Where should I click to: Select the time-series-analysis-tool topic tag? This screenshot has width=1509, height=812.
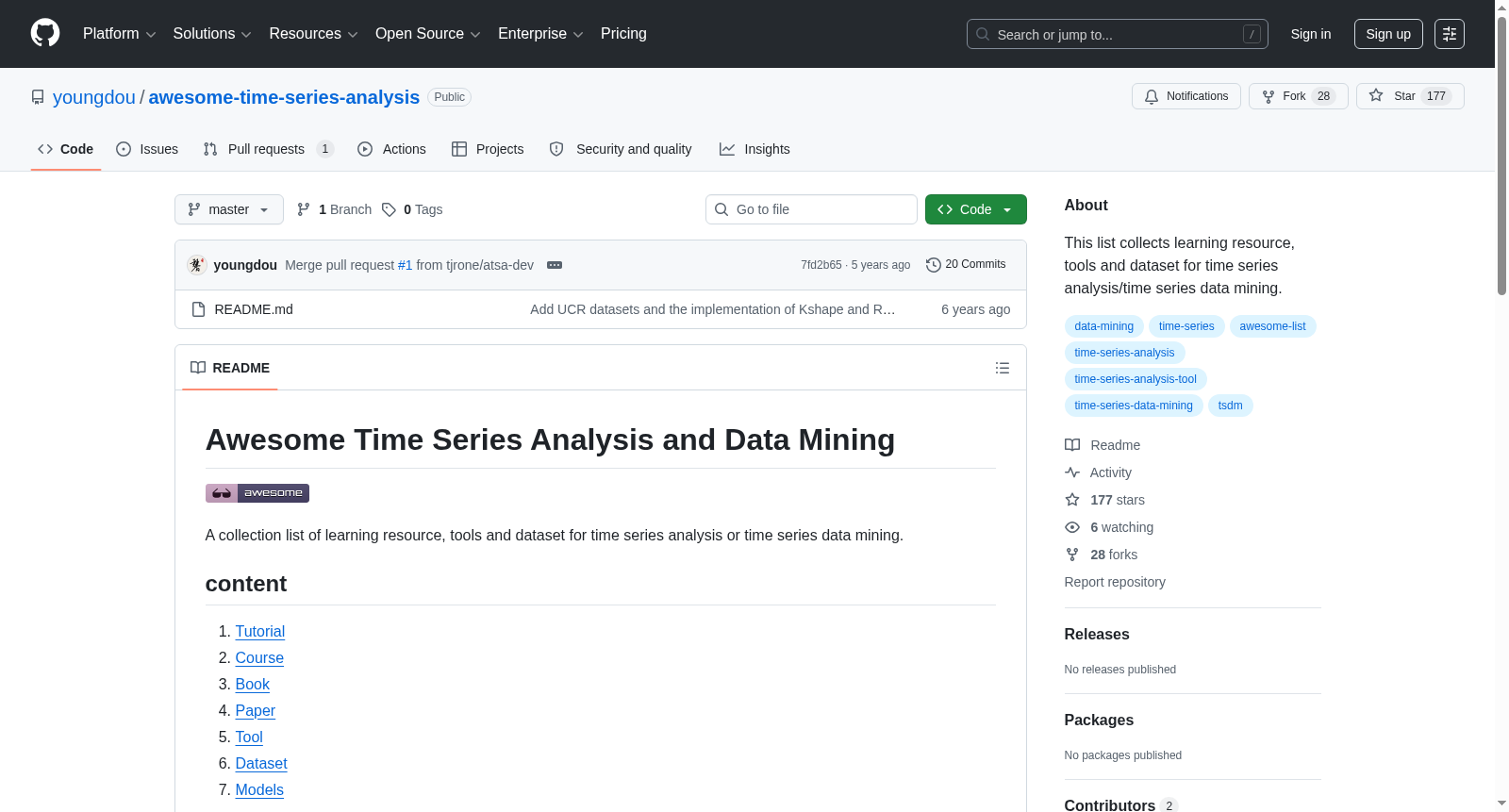click(x=1136, y=379)
